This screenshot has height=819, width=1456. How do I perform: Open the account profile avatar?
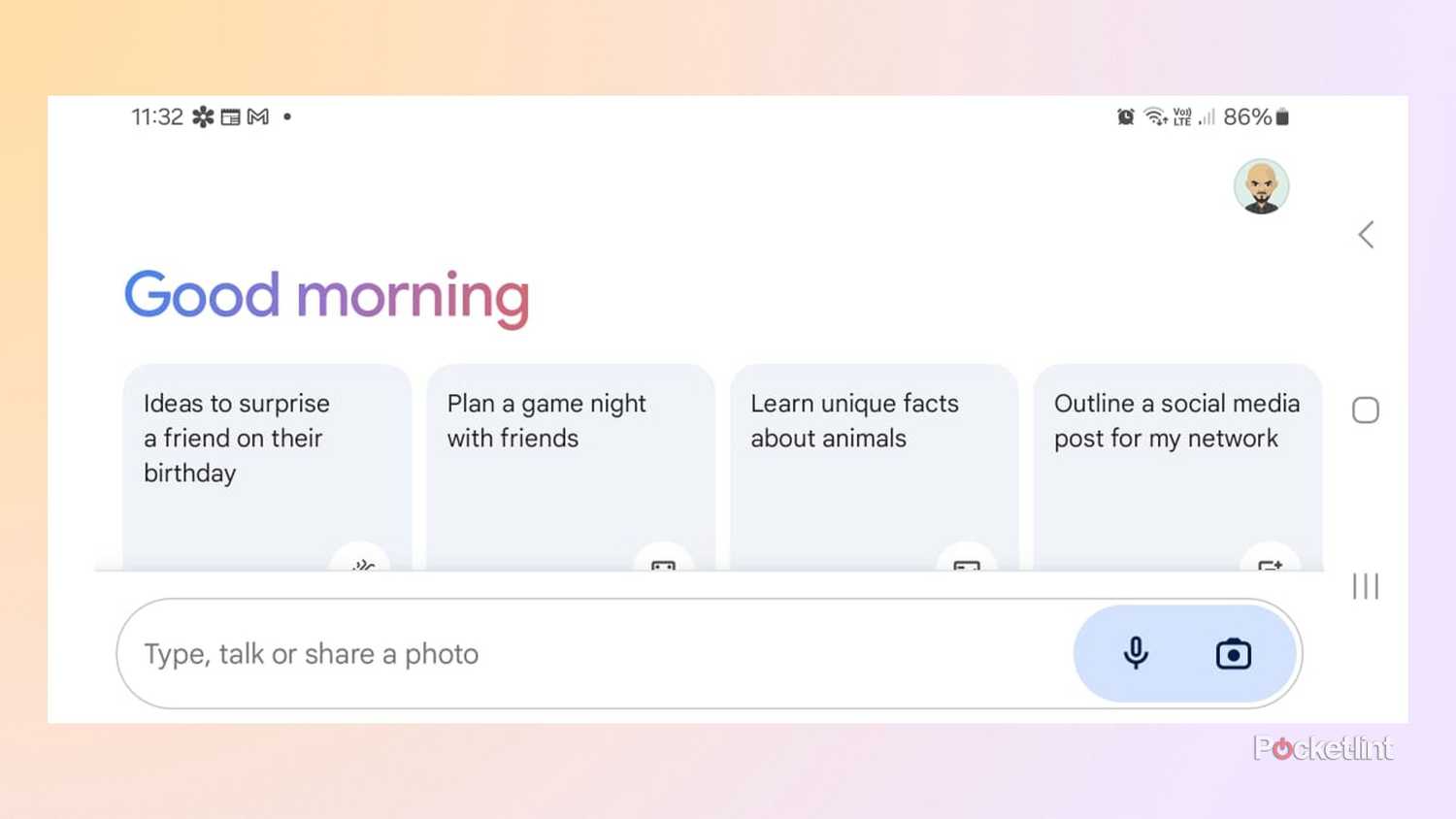(x=1261, y=186)
